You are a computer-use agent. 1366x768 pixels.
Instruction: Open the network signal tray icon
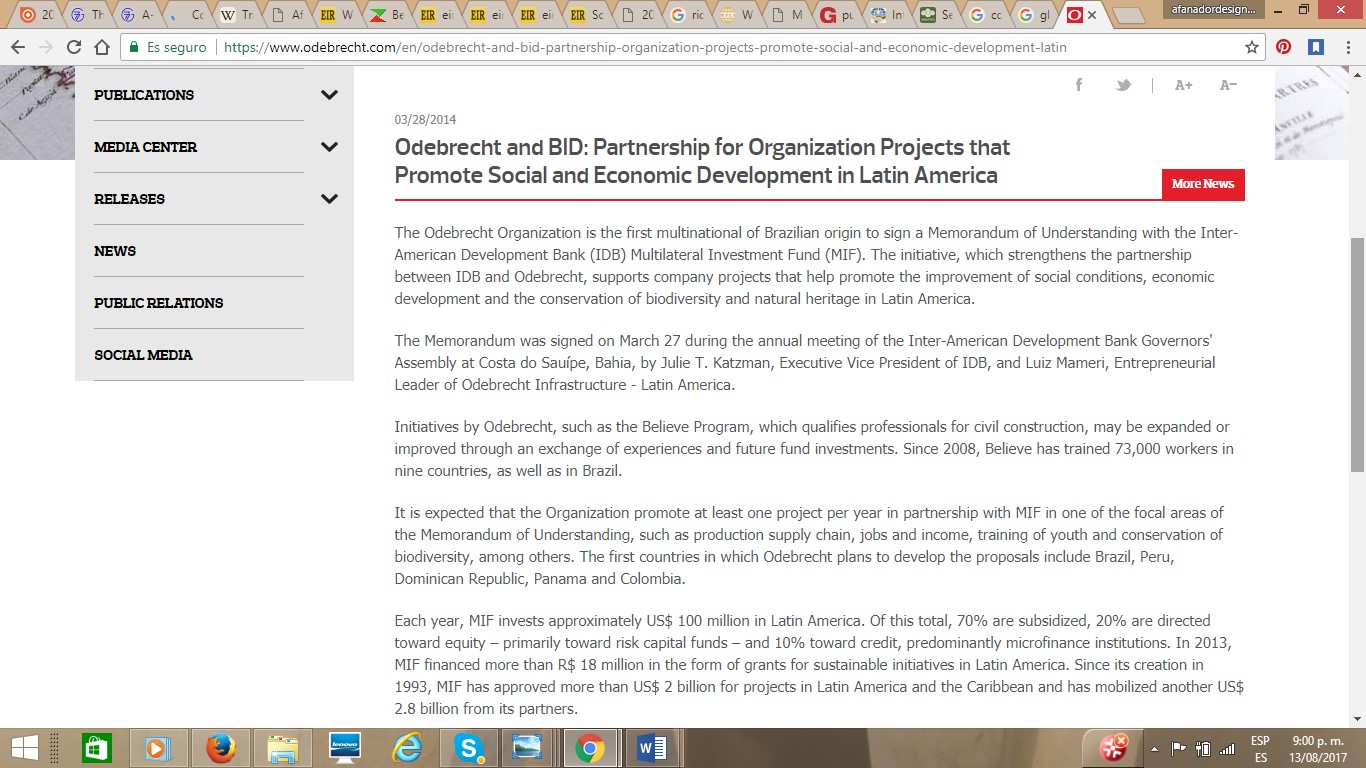1226,749
